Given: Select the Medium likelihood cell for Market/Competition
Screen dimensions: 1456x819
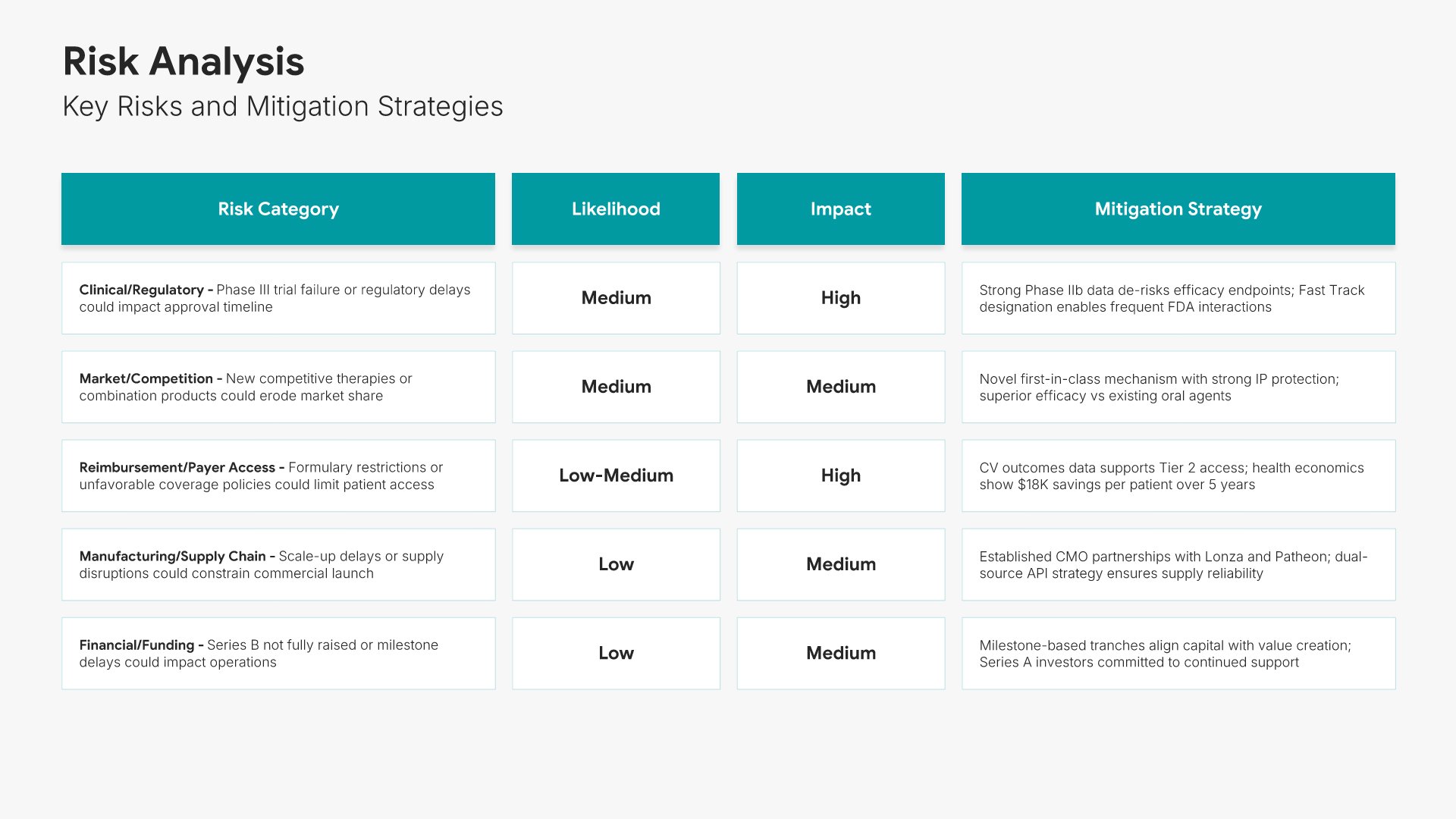Looking at the screenshot, I should pyautogui.click(x=616, y=387).
